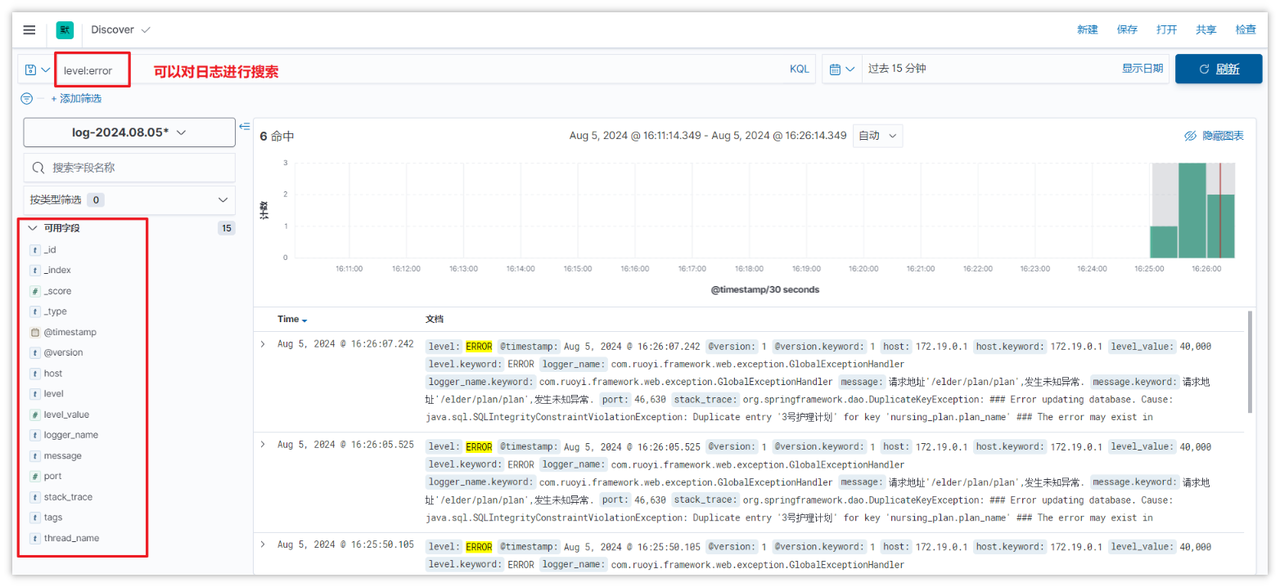This screenshot has width=1280, height=587.
Task: Open the log-2024.08.05* index pattern dropdown
Action: [129, 132]
